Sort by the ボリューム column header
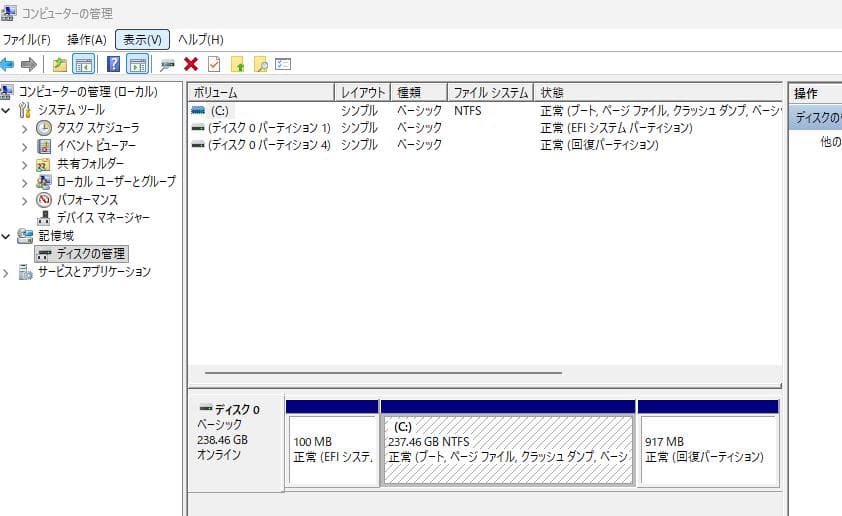The height and width of the screenshot is (516, 842). 262,92
